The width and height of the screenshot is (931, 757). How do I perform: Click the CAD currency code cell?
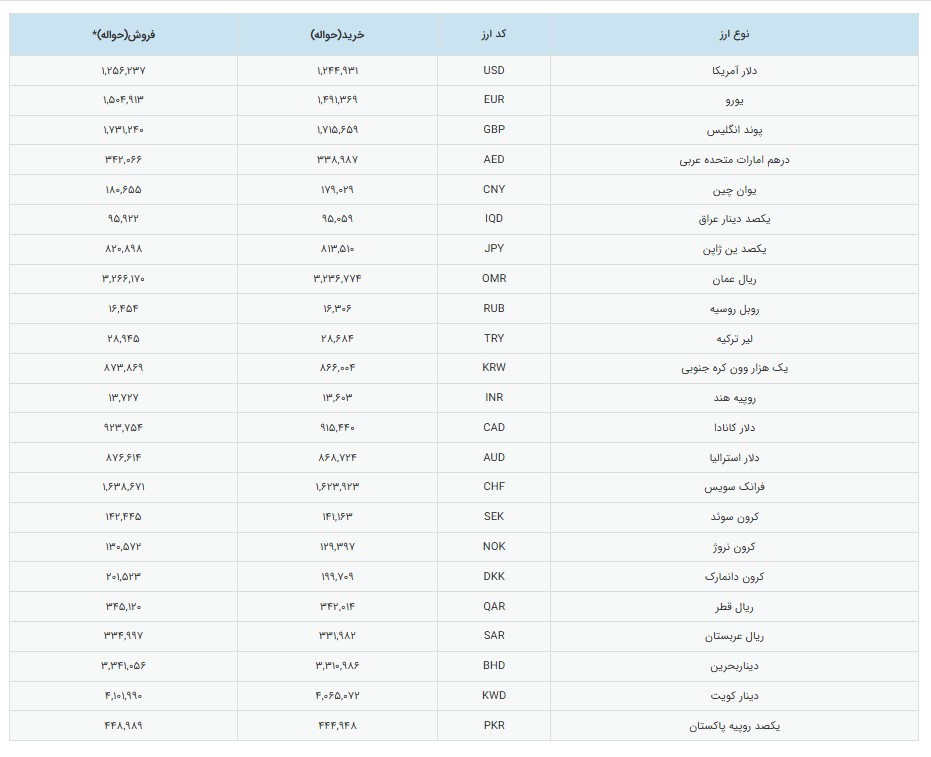[x=494, y=427]
